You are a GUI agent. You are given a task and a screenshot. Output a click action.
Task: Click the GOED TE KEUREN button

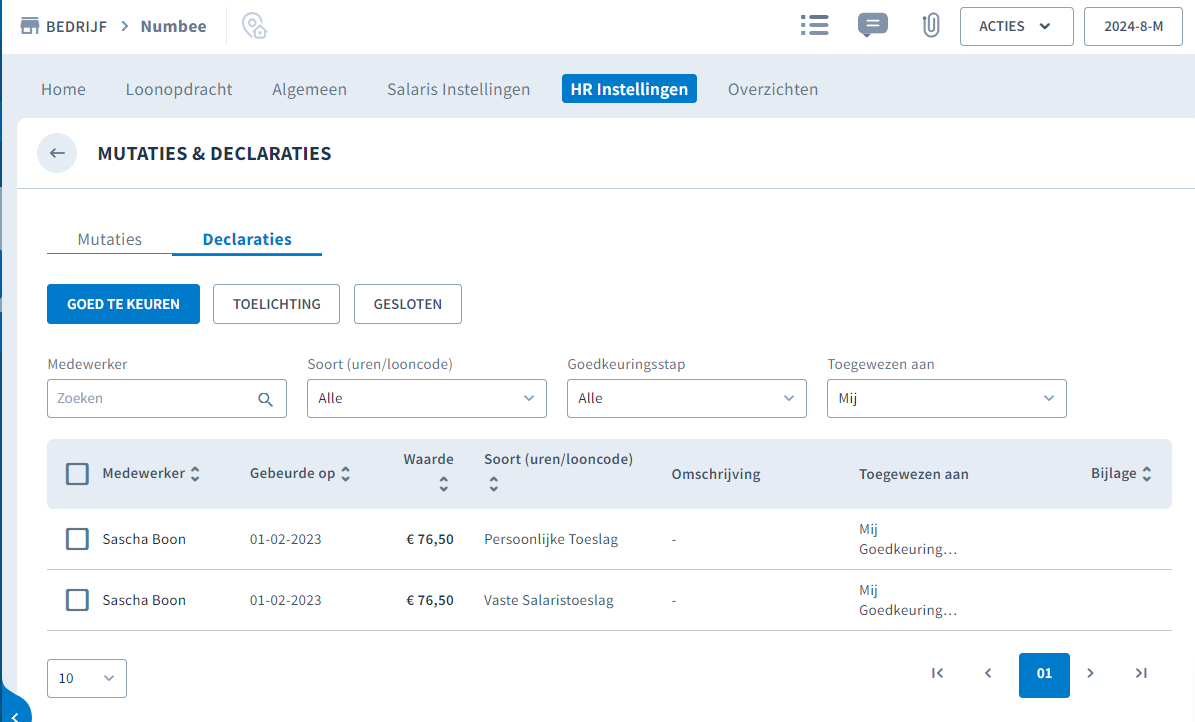tap(123, 304)
